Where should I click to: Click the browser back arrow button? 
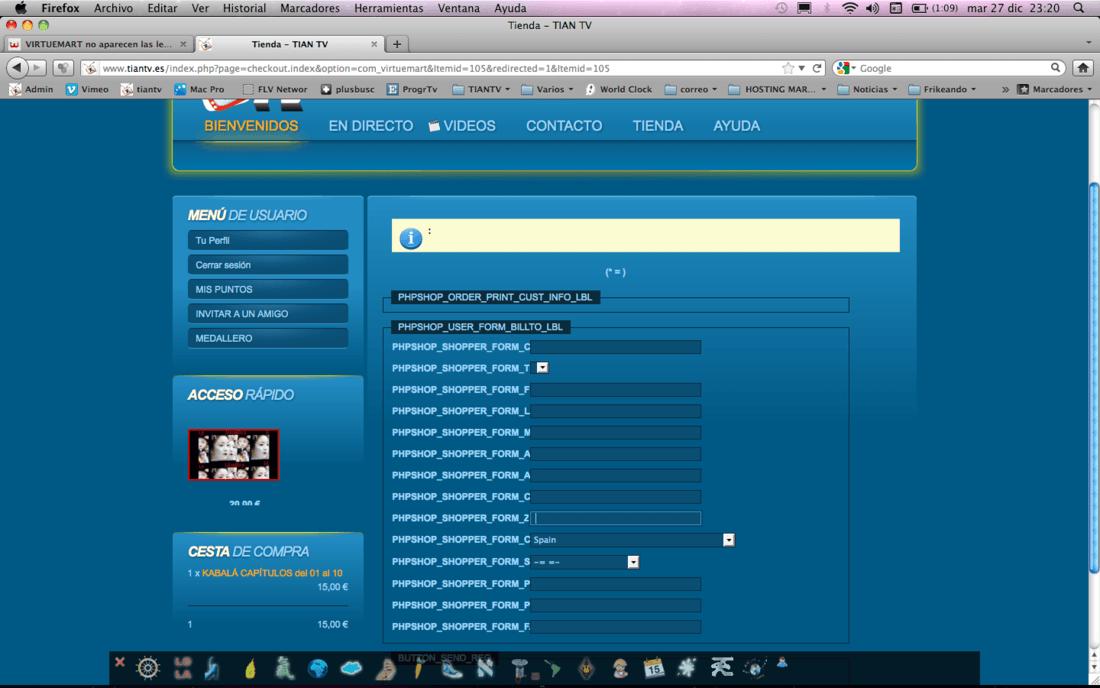(x=17, y=67)
